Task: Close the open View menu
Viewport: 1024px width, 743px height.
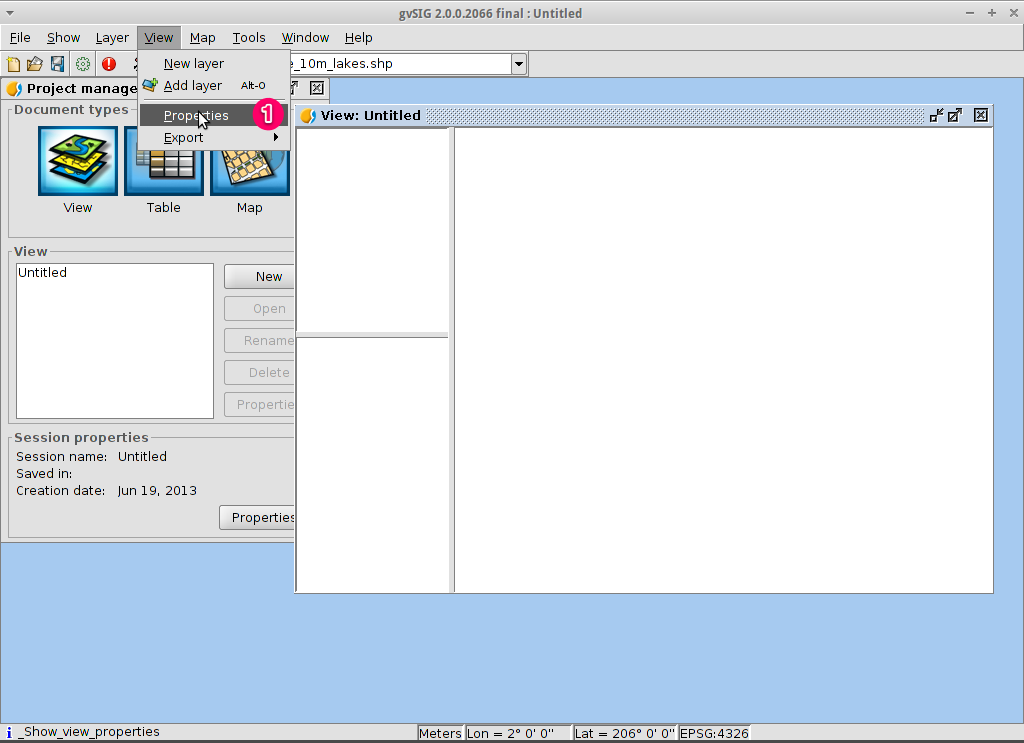Action: click(159, 38)
